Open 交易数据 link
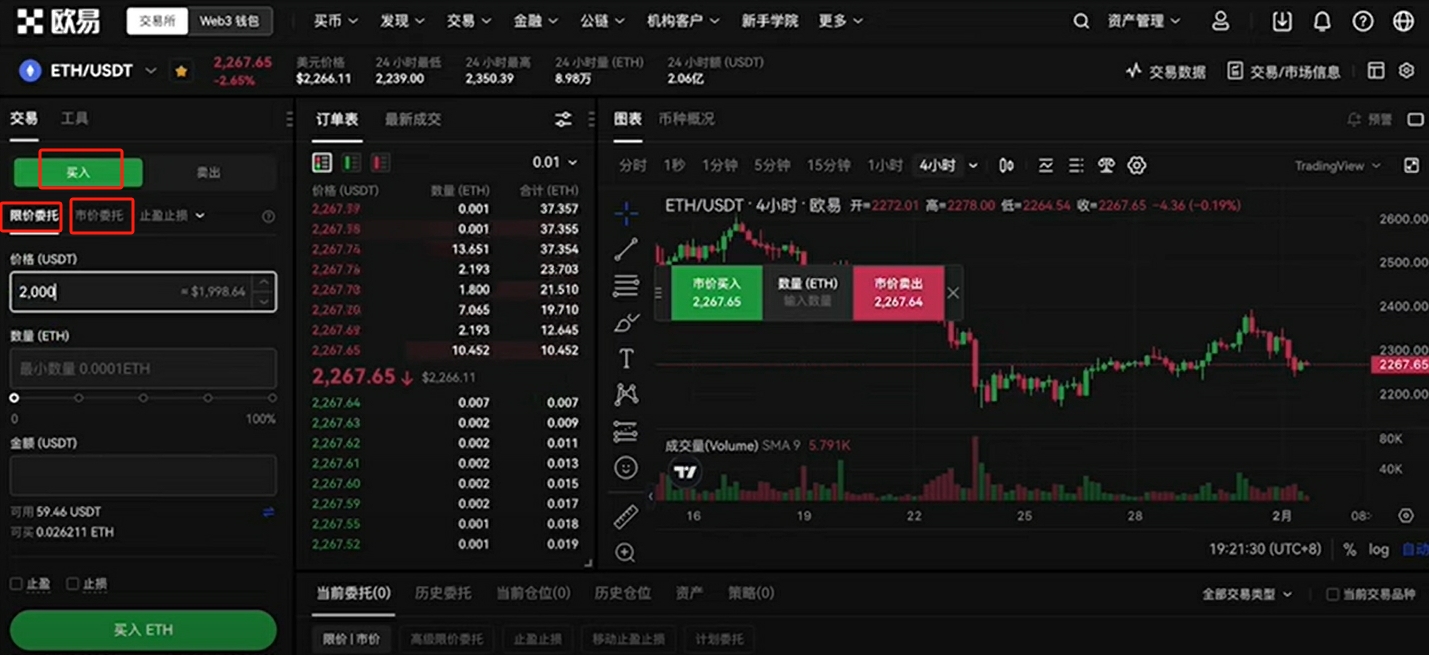 1166,71
